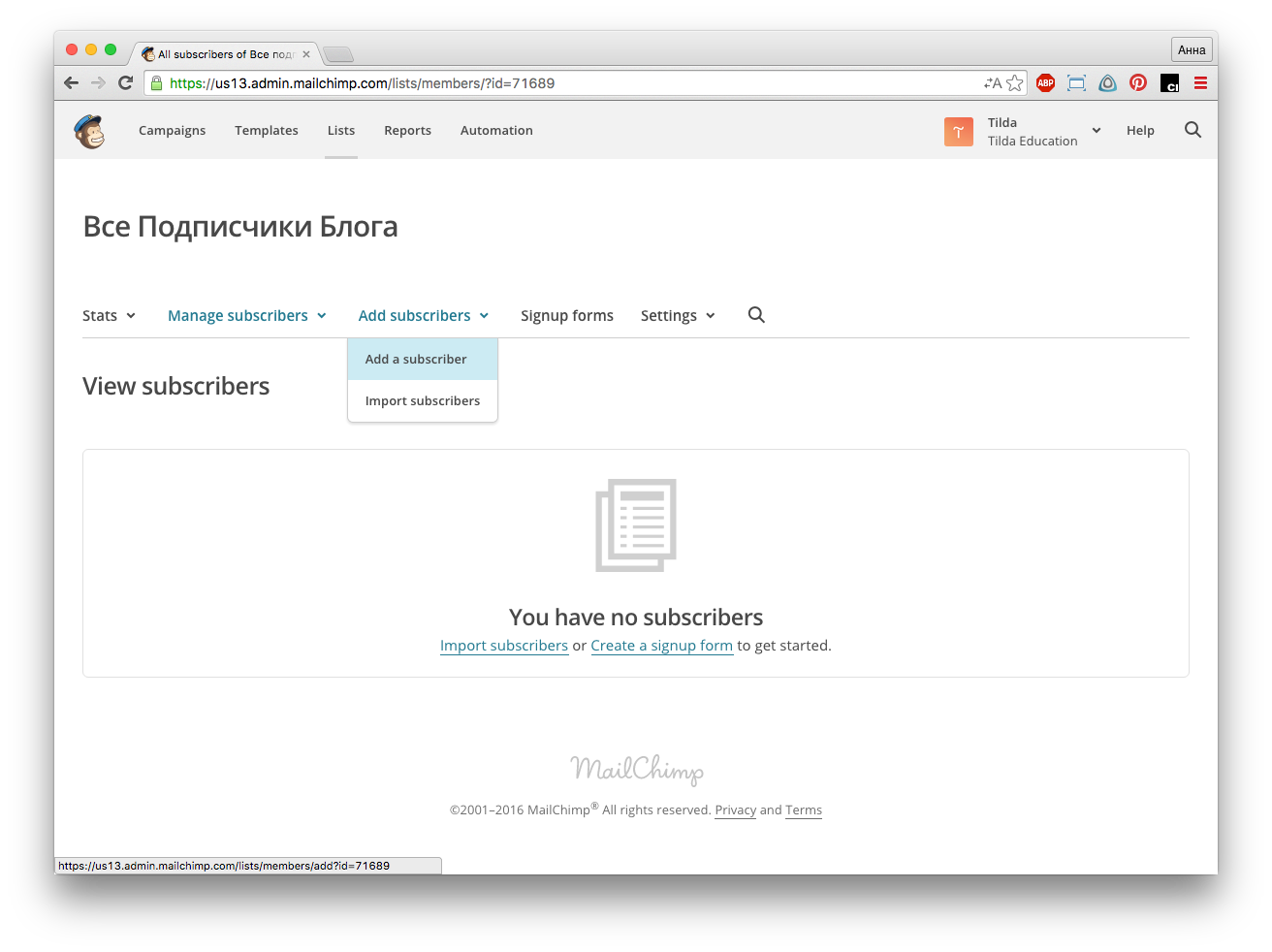The image size is (1272, 952).
Task: Open the search magnifier in top navigation
Action: click(1192, 130)
